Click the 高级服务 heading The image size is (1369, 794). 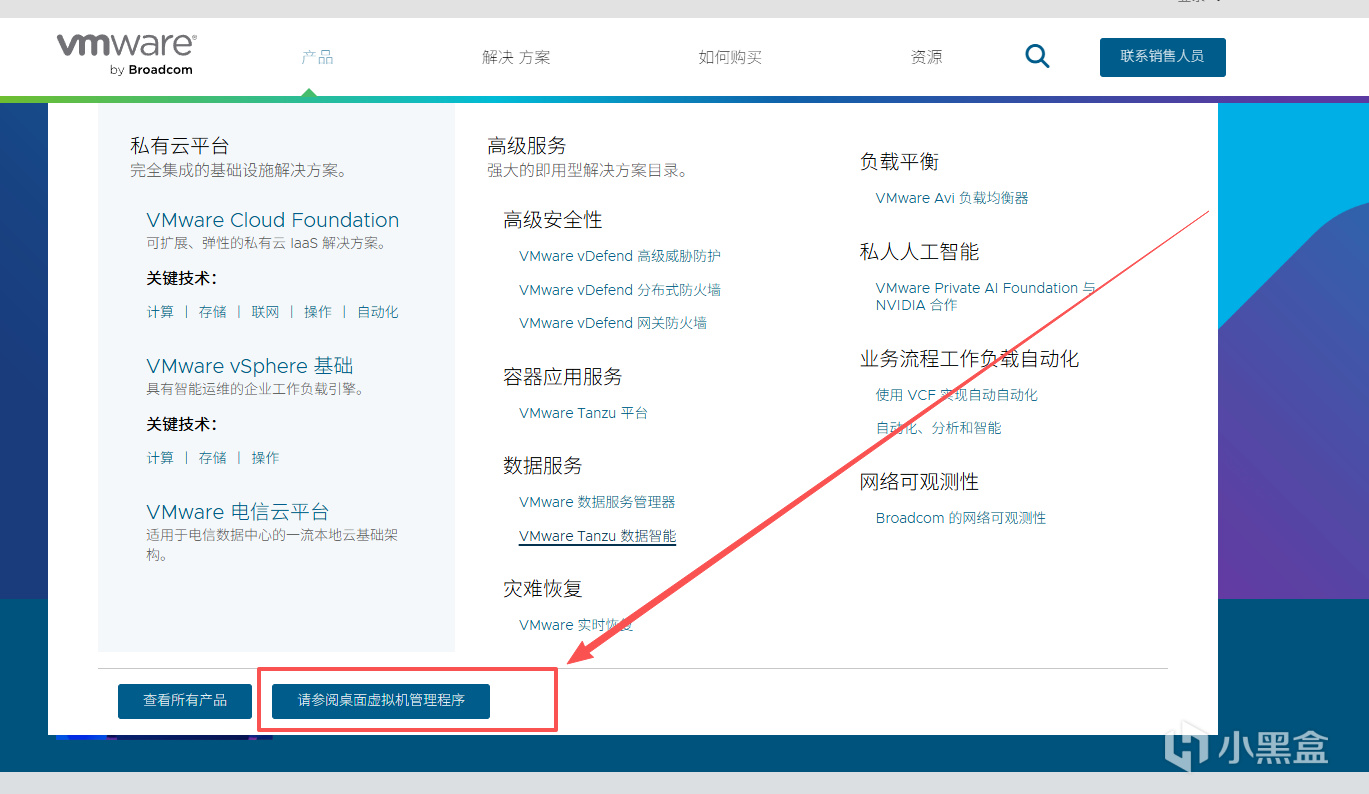(527, 146)
